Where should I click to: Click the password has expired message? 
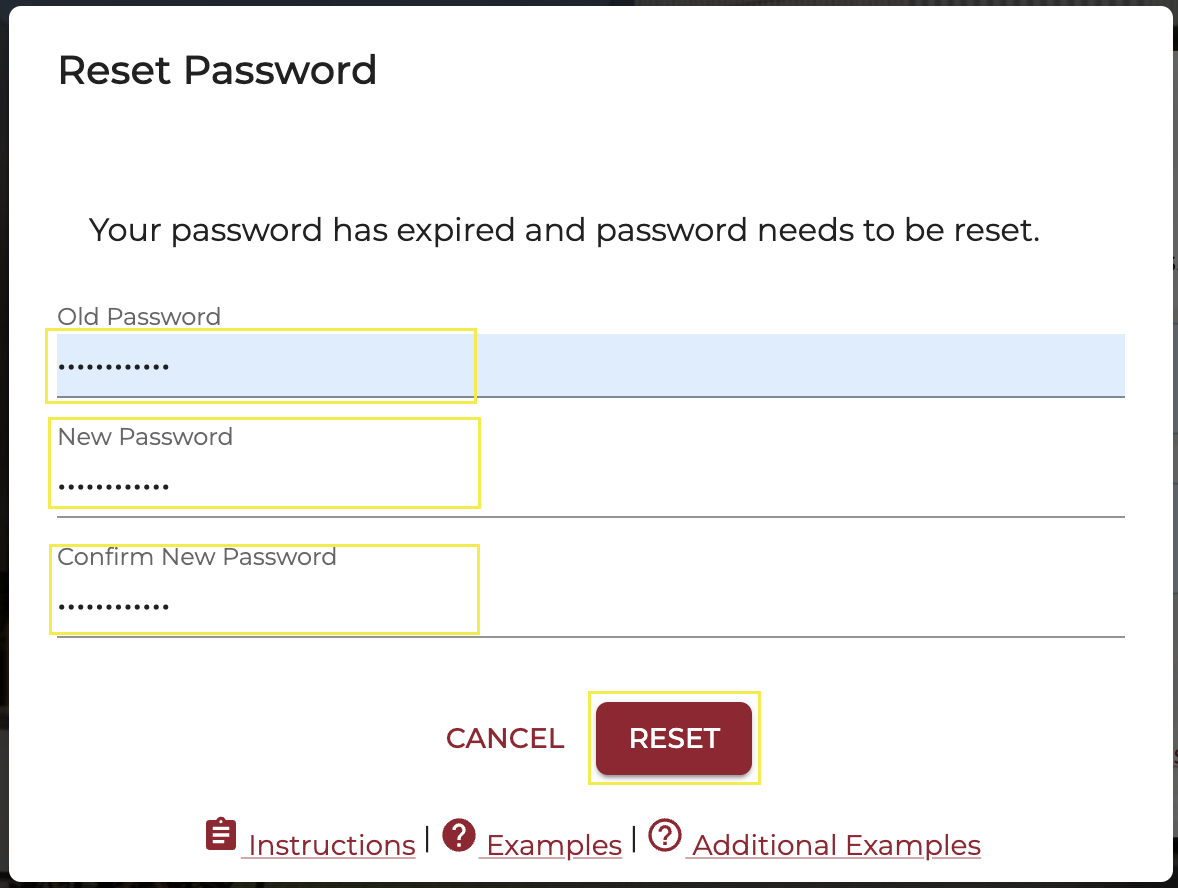tap(564, 231)
